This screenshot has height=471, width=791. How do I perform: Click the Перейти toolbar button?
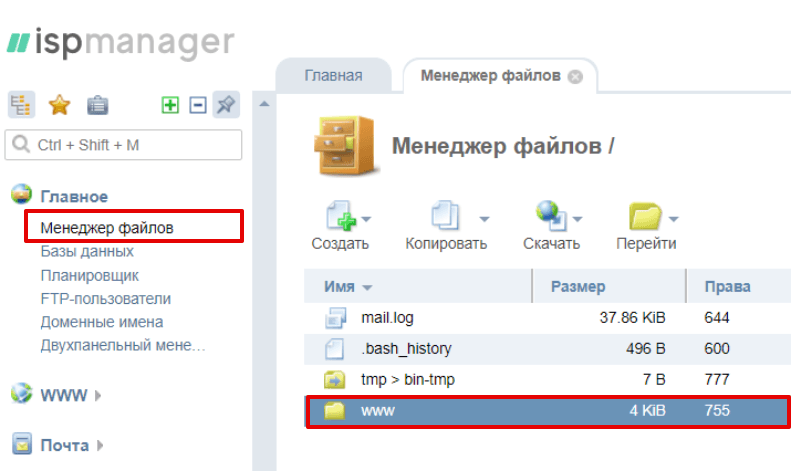point(646,225)
